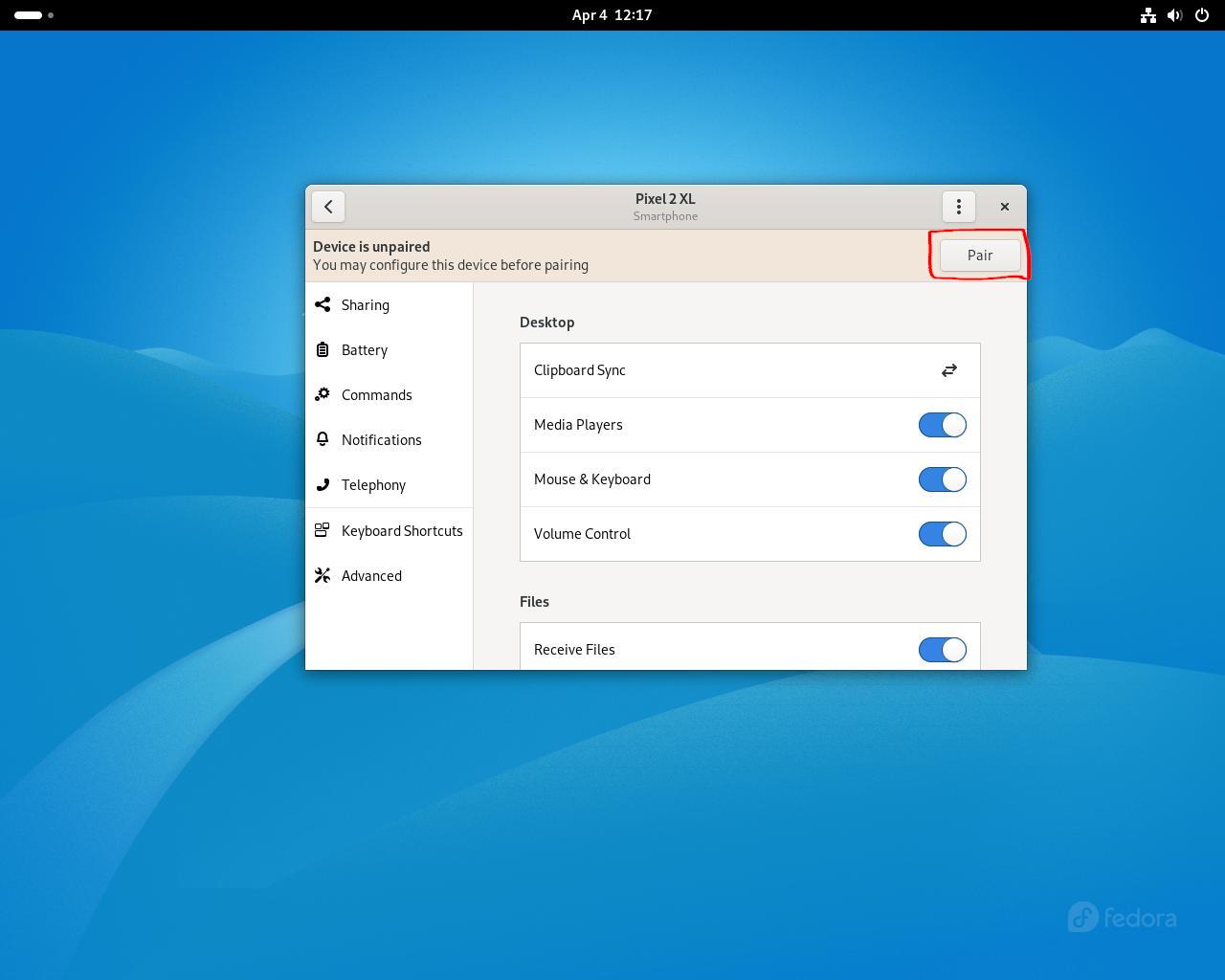Select Telephony in the sidebar

point(390,485)
